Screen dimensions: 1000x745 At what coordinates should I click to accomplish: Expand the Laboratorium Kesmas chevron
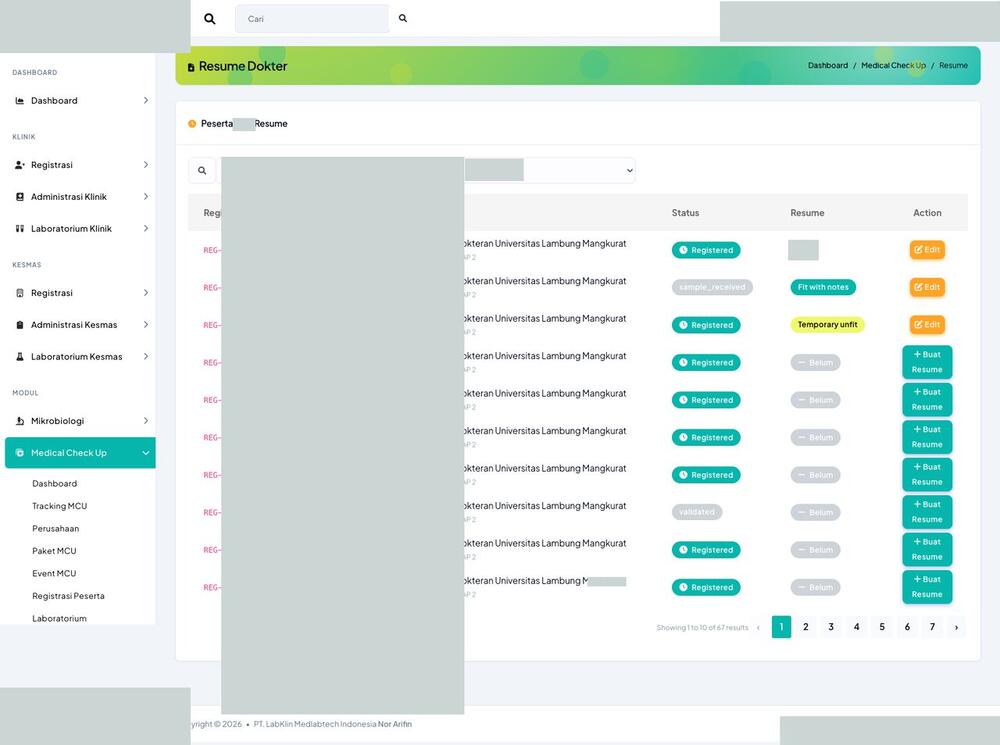(x=145, y=357)
